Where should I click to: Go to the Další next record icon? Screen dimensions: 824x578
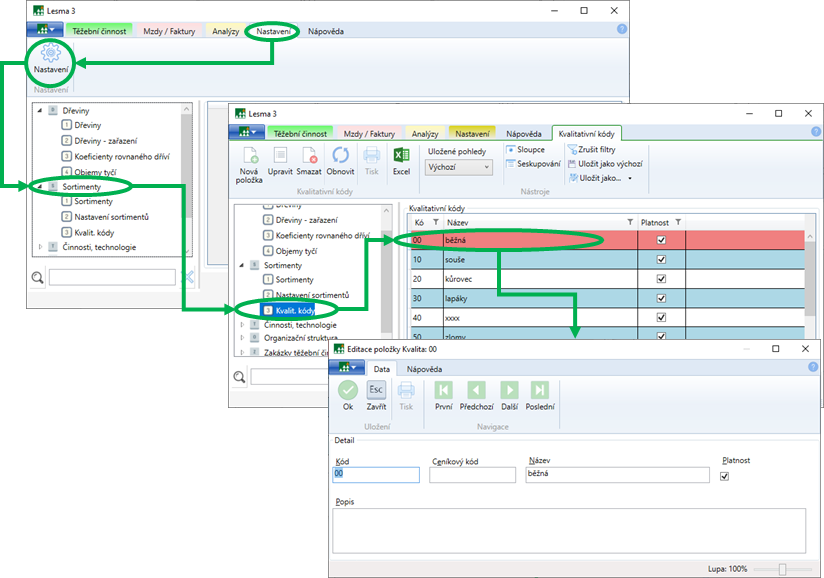click(509, 391)
